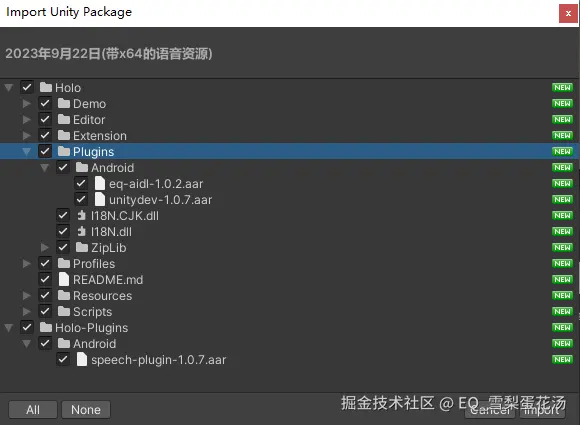Select the Profiles folder row
580x425 pixels.
coord(289,263)
